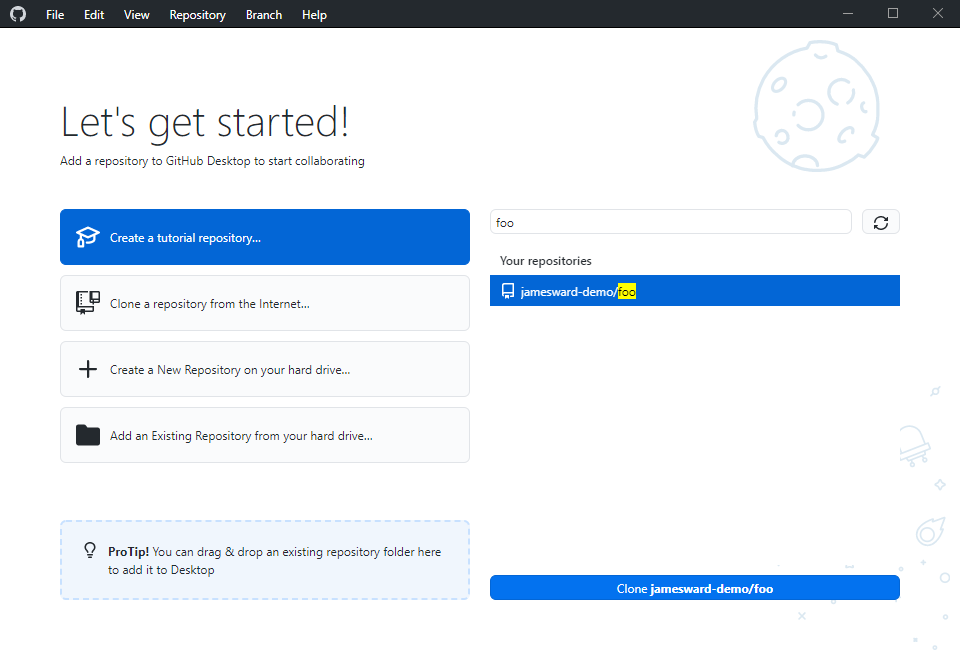The height and width of the screenshot is (660, 960).
Task: Open the Help menu
Action: (314, 15)
